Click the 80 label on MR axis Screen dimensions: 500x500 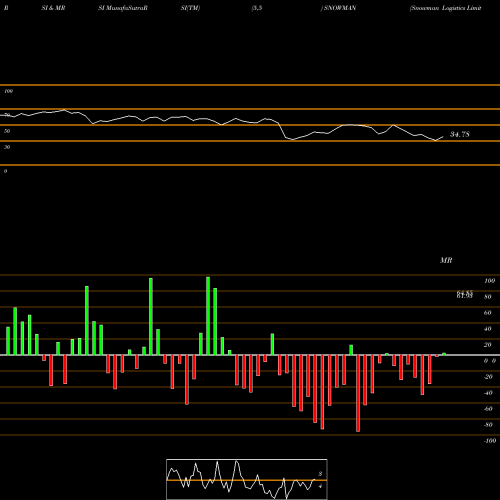[488, 297]
